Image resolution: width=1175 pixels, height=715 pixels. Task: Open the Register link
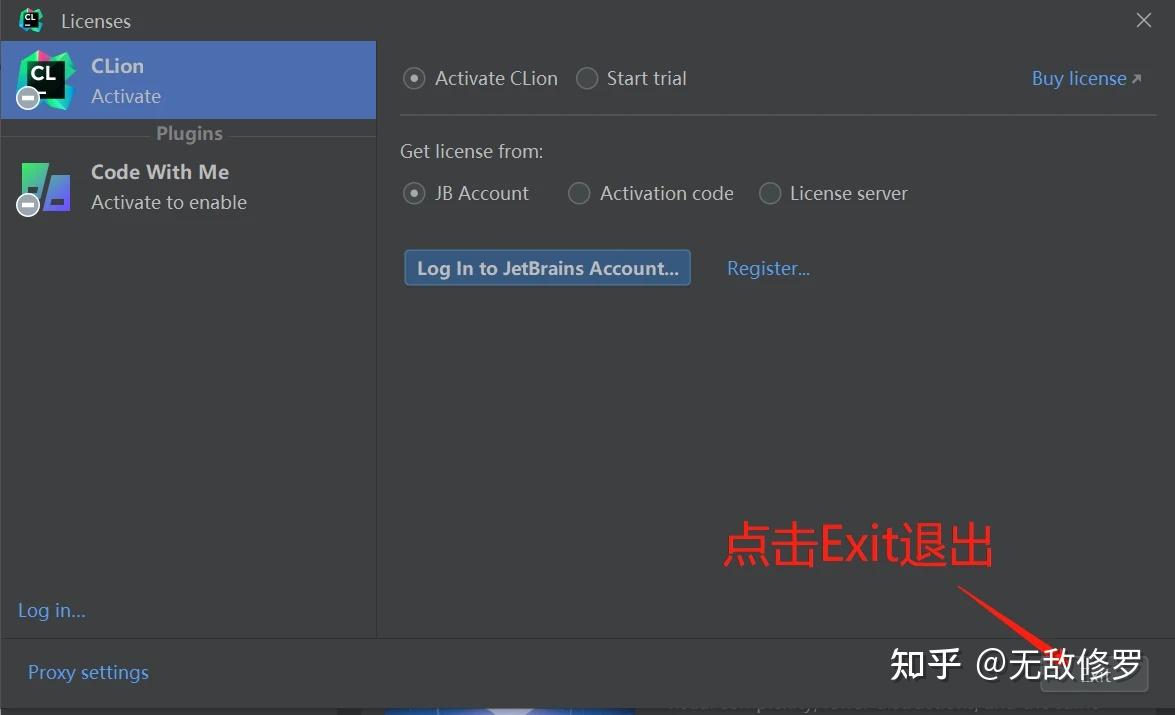click(x=768, y=267)
